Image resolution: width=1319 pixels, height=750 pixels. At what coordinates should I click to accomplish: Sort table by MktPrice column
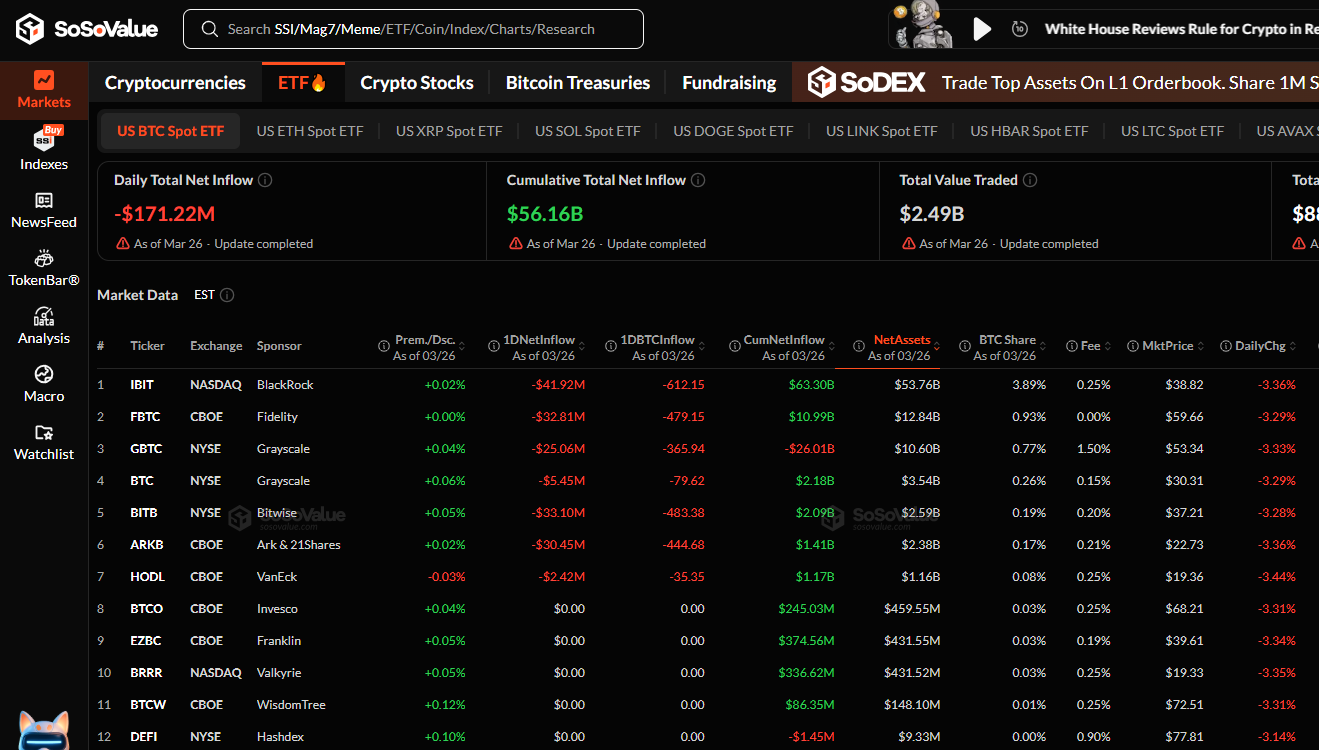(x=1166, y=346)
